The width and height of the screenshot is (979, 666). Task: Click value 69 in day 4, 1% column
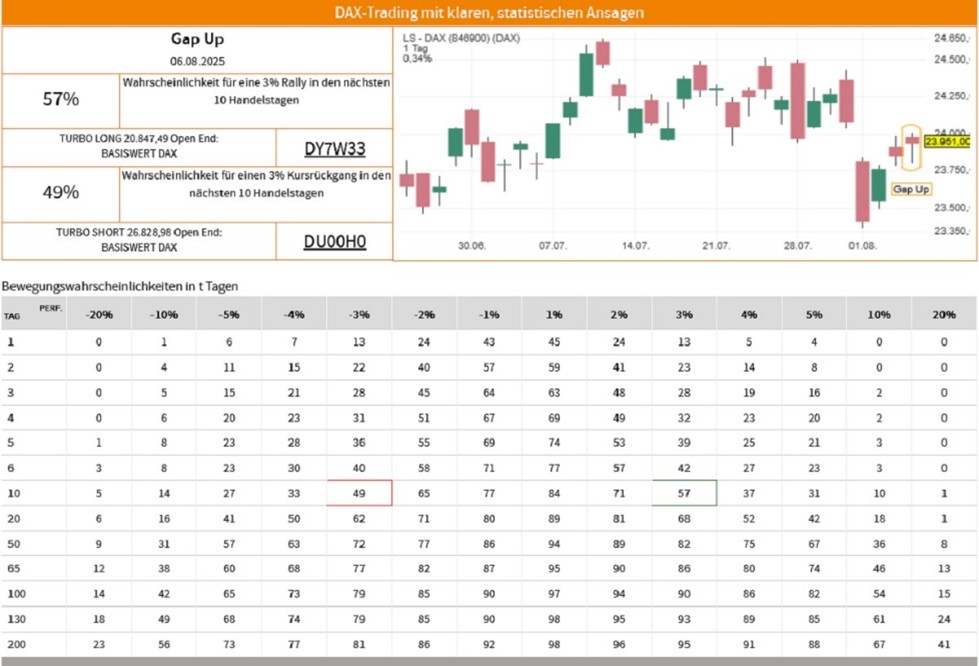click(x=554, y=418)
